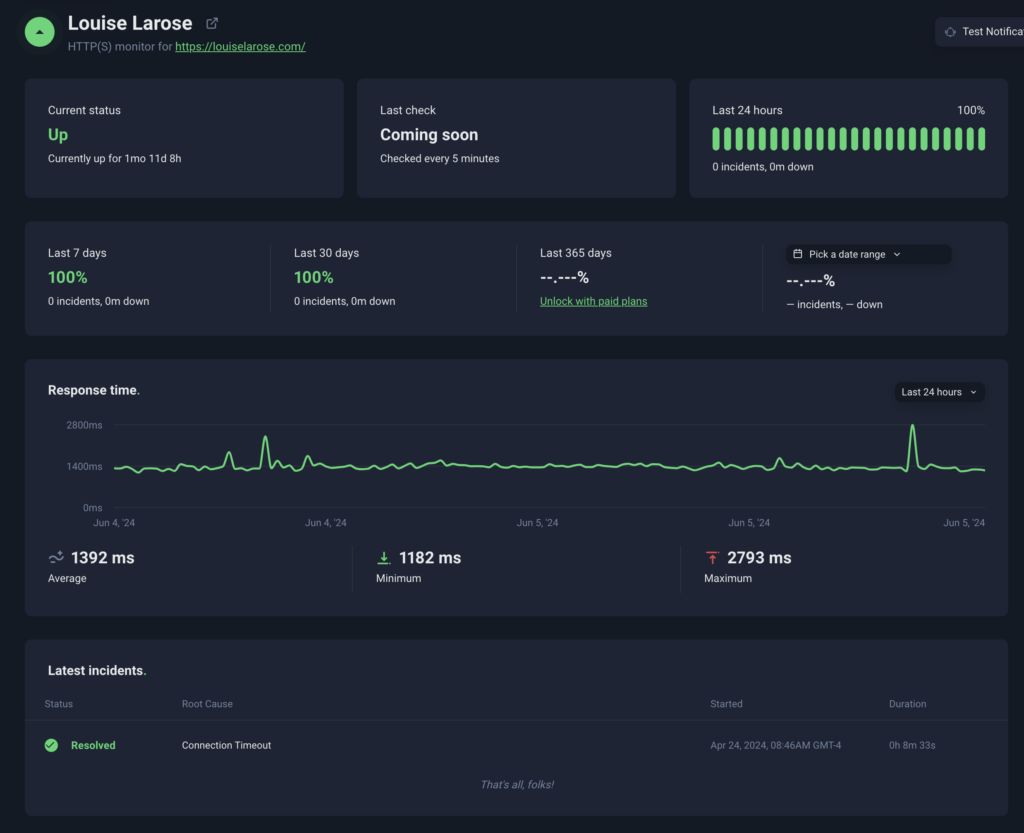Click the tallest spike on the response time graph

[912, 428]
